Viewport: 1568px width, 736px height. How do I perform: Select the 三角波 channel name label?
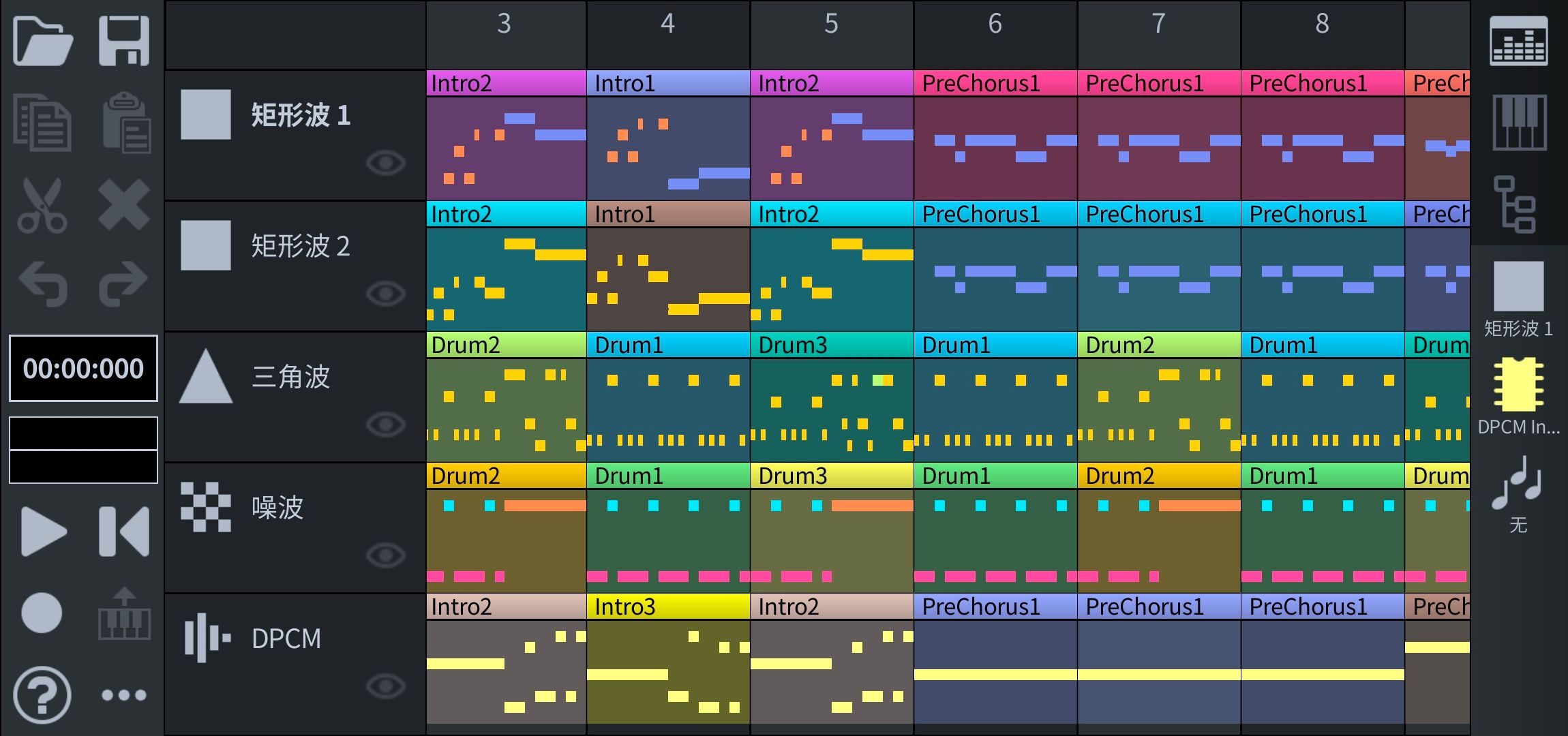[291, 376]
